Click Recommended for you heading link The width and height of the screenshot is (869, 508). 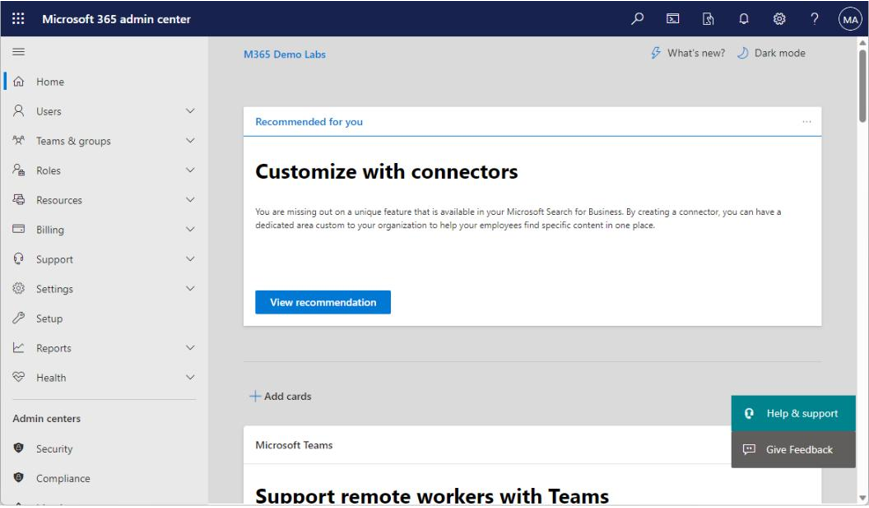[309, 121]
